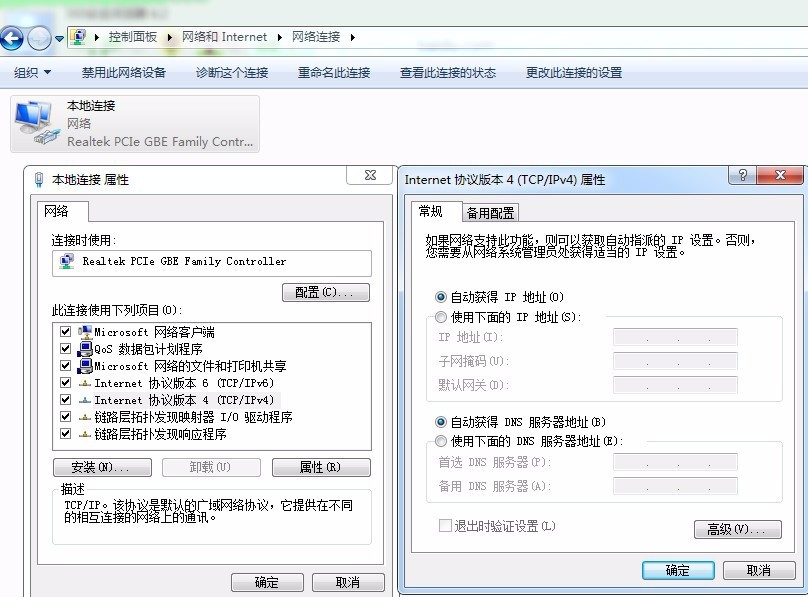
Task: Select 使用下面的 DNS 服务器地址 radio button
Action: 441,441
